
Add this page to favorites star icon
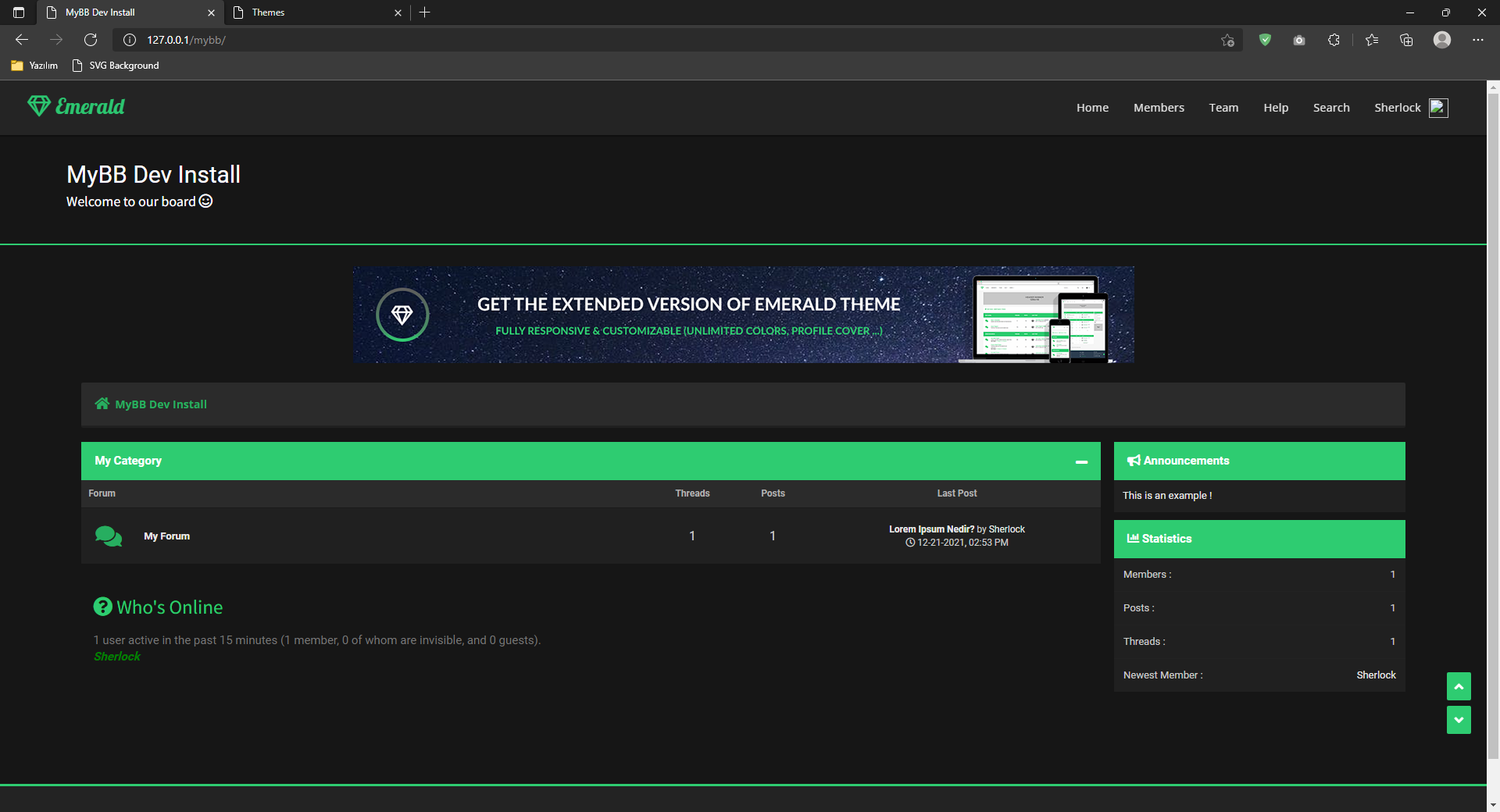click(x=1227, y=40)
